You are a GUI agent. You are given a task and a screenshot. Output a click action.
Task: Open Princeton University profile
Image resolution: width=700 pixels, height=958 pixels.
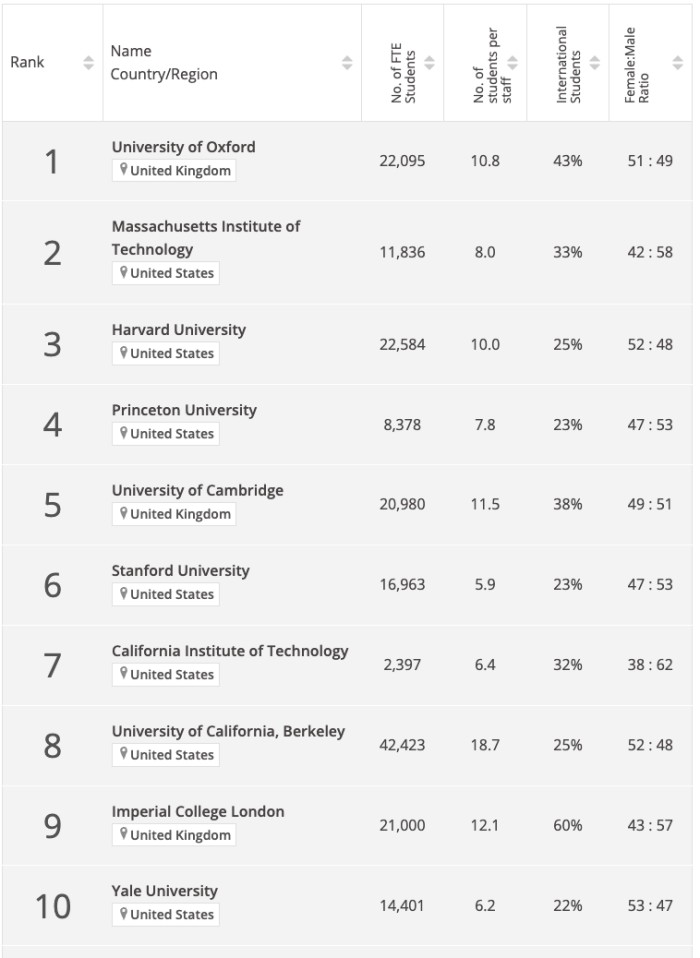pos(184,410)
